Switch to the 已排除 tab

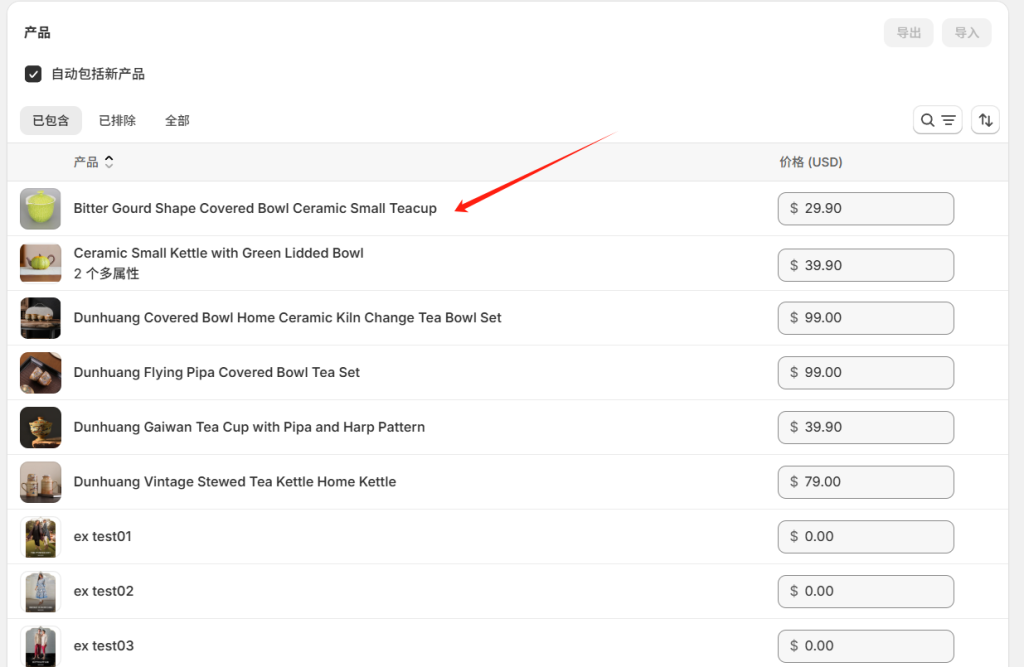117,121
